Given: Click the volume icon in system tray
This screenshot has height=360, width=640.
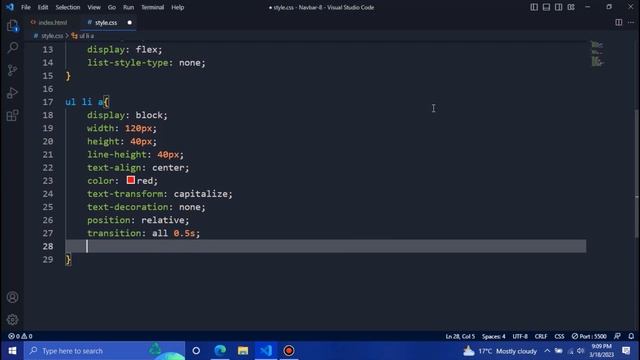Looking at the screenshot, I should pyautogui.click(x=580, y=351).
